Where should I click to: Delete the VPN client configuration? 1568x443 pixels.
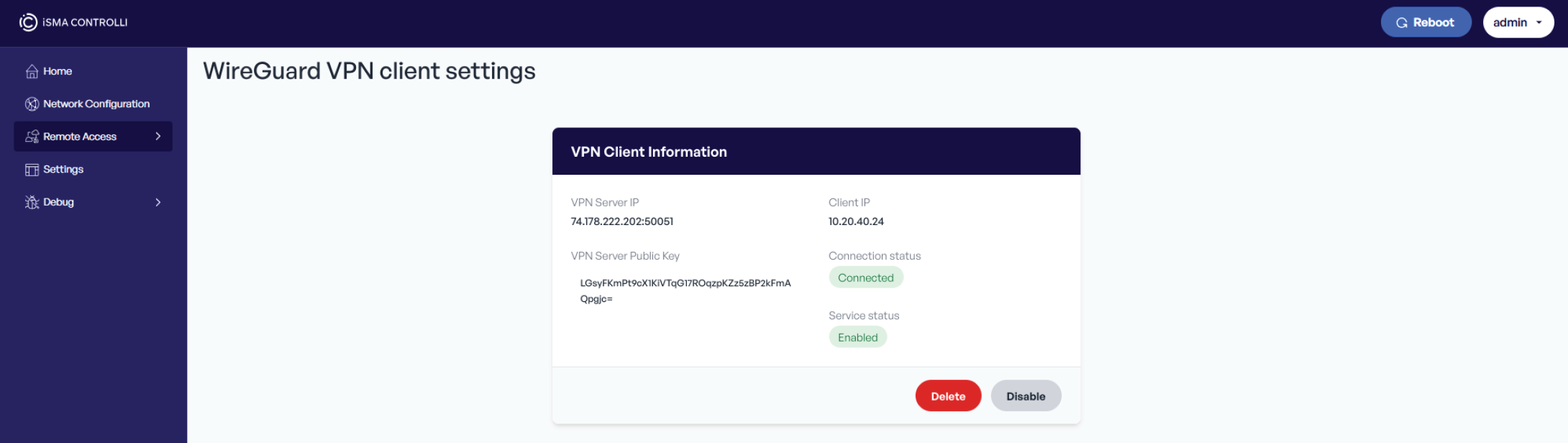tap(948, 396)
